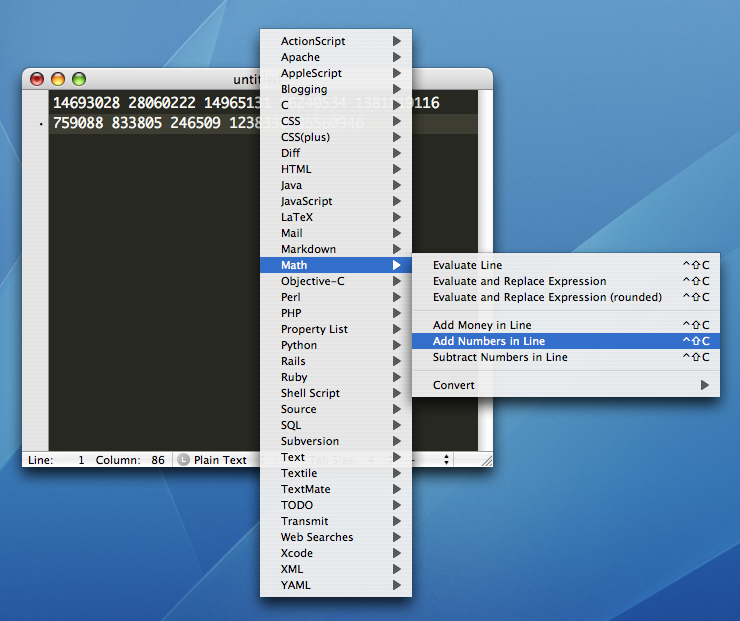Open the Java bundle submenu
The image size is (740, 621).
point(336,185)
